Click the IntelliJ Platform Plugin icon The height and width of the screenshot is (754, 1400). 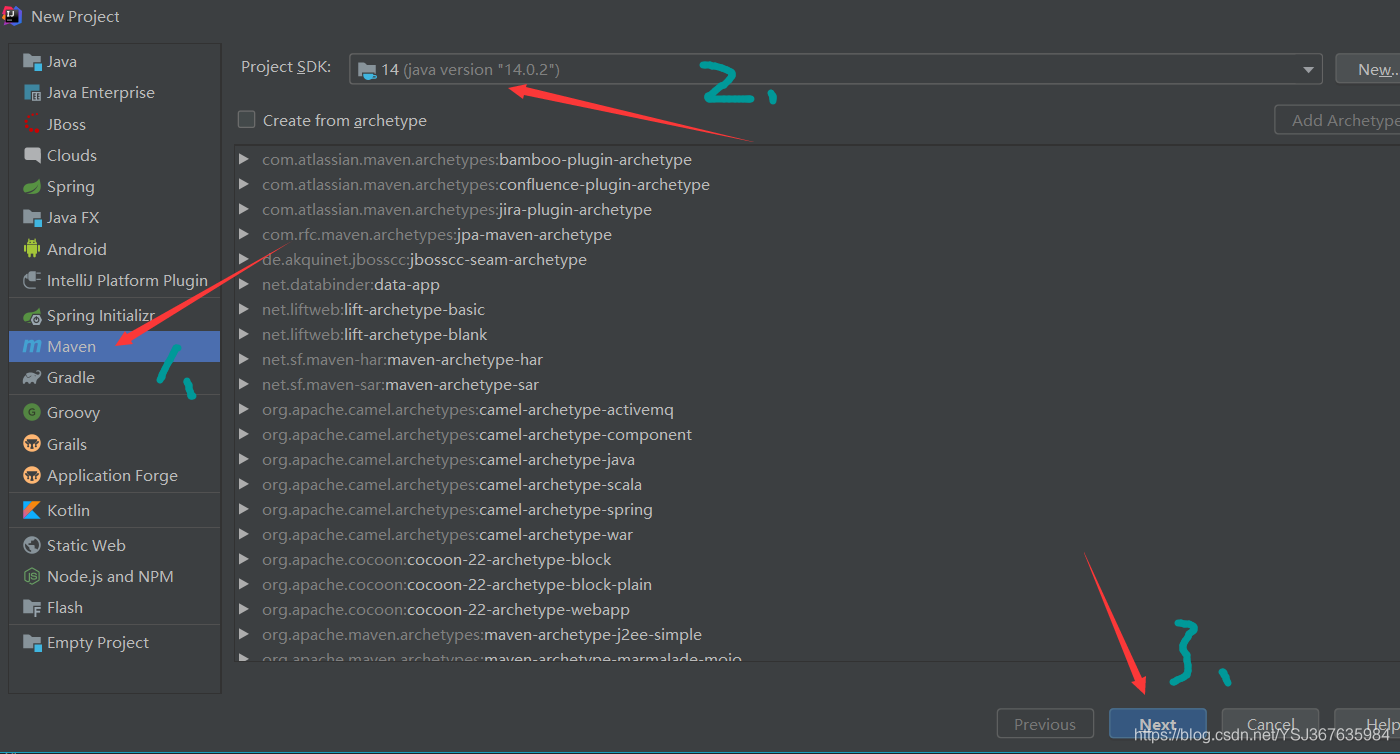pyautogui.click(x=31, y=280)
